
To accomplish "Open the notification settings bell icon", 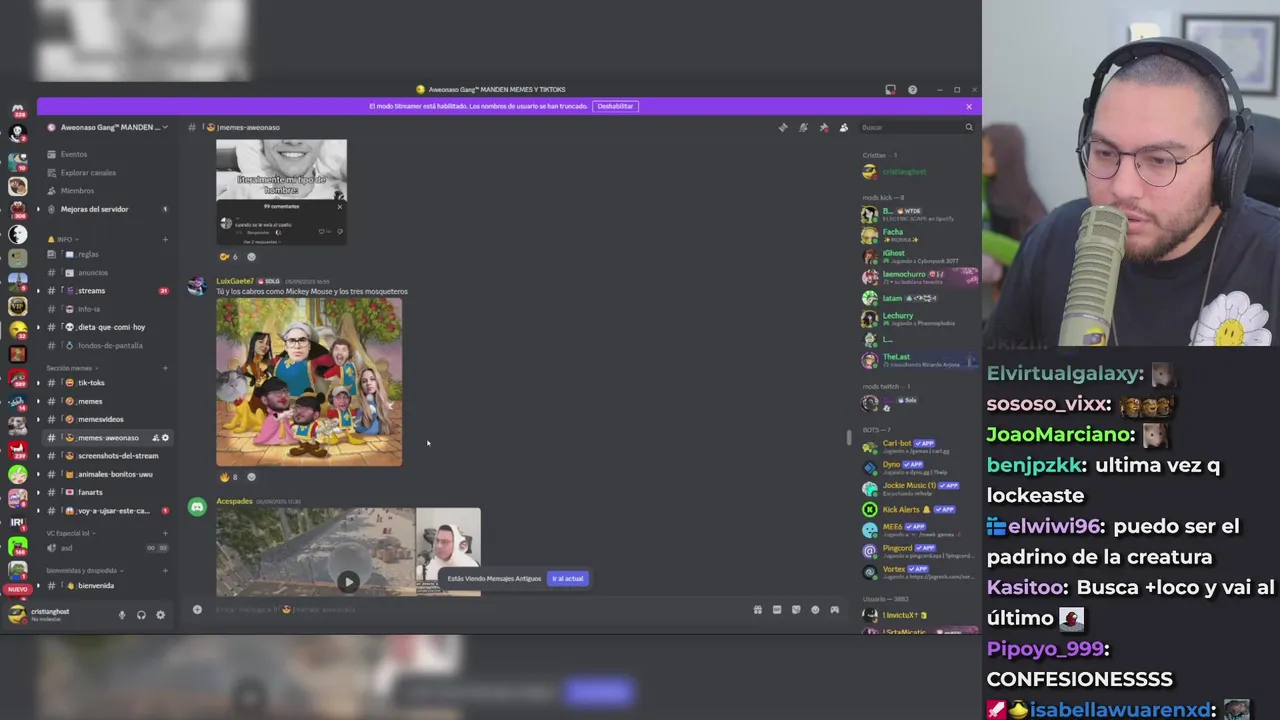I will [x=803, y=127].
